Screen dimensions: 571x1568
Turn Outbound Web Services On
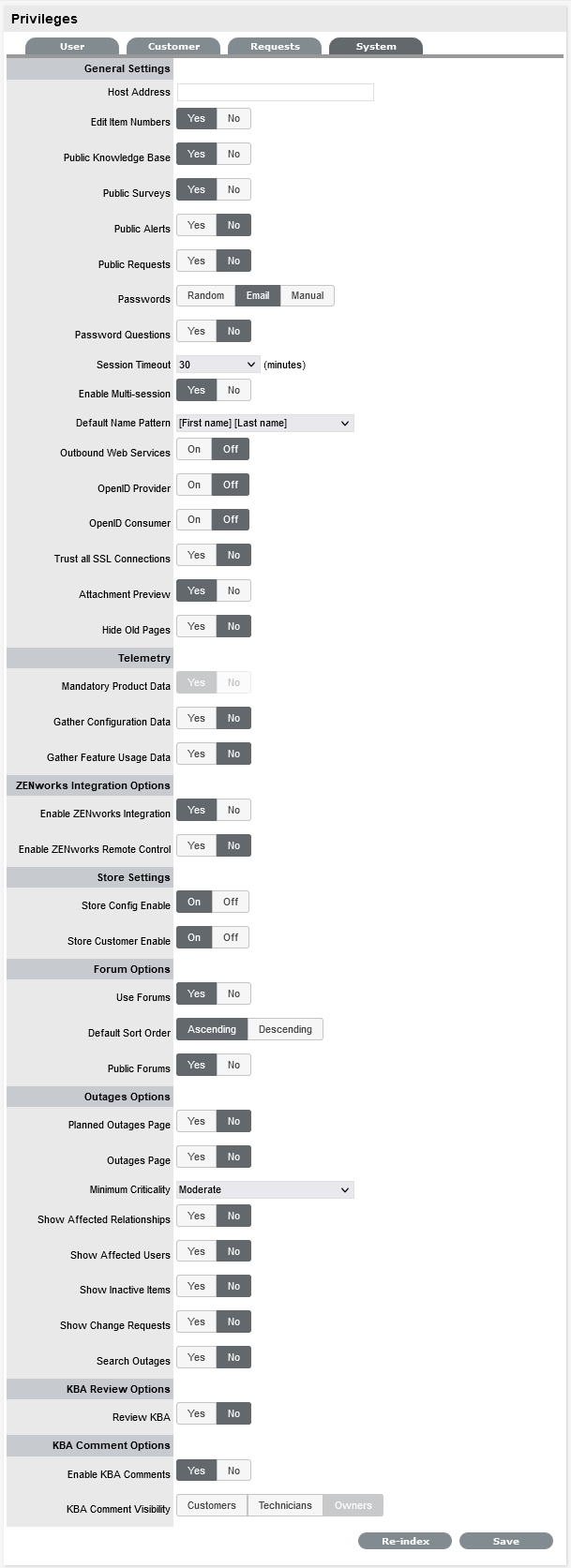point(194,450)
